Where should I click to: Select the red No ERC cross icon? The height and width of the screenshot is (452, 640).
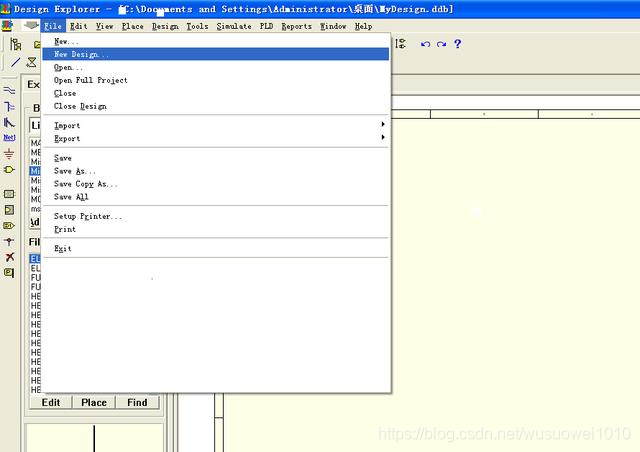[x=9, y=257]
